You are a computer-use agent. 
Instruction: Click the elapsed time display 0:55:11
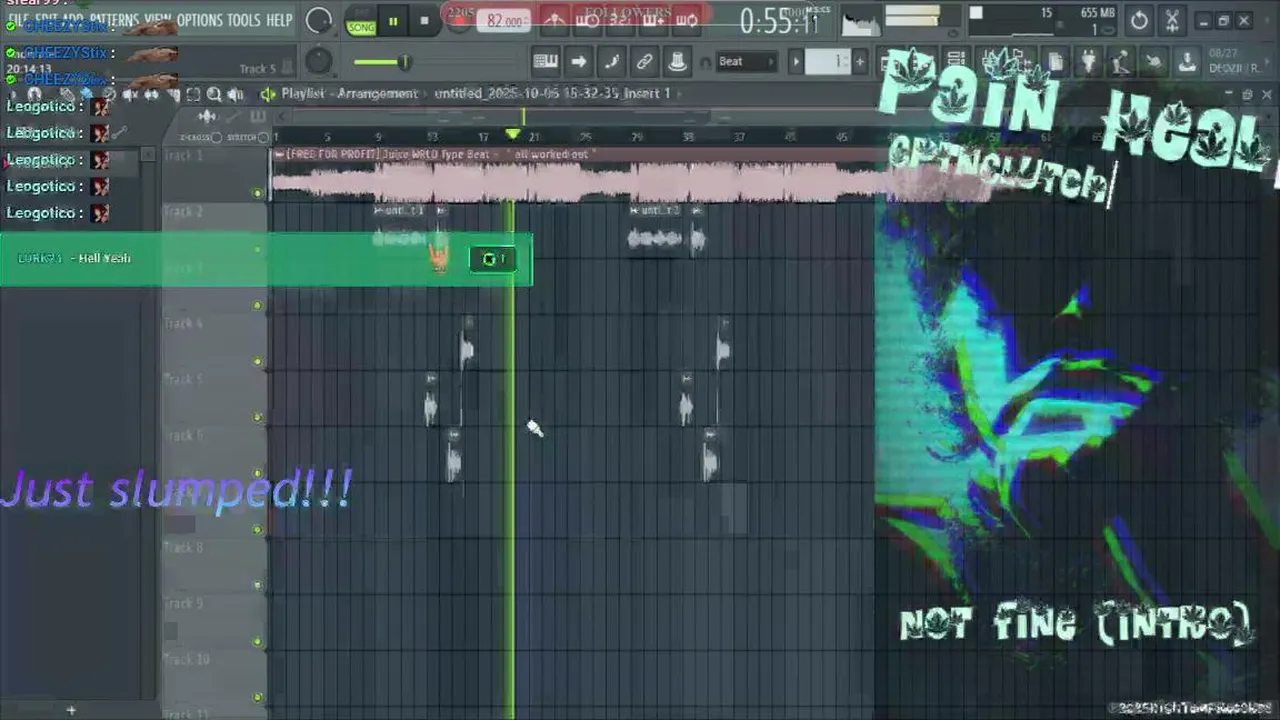coord(780,21)
